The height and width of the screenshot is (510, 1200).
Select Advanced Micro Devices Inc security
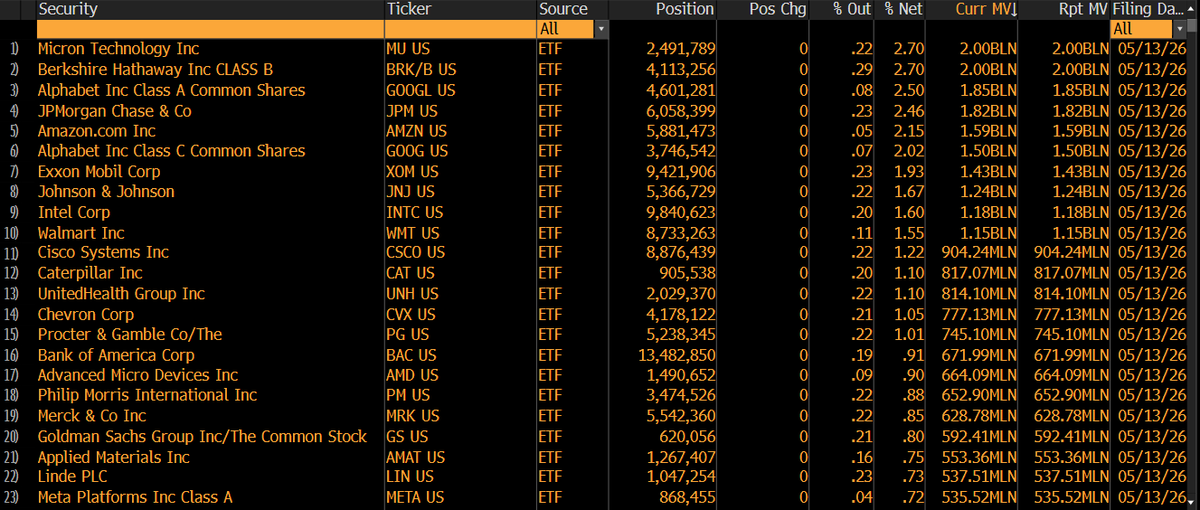(138, 375)
